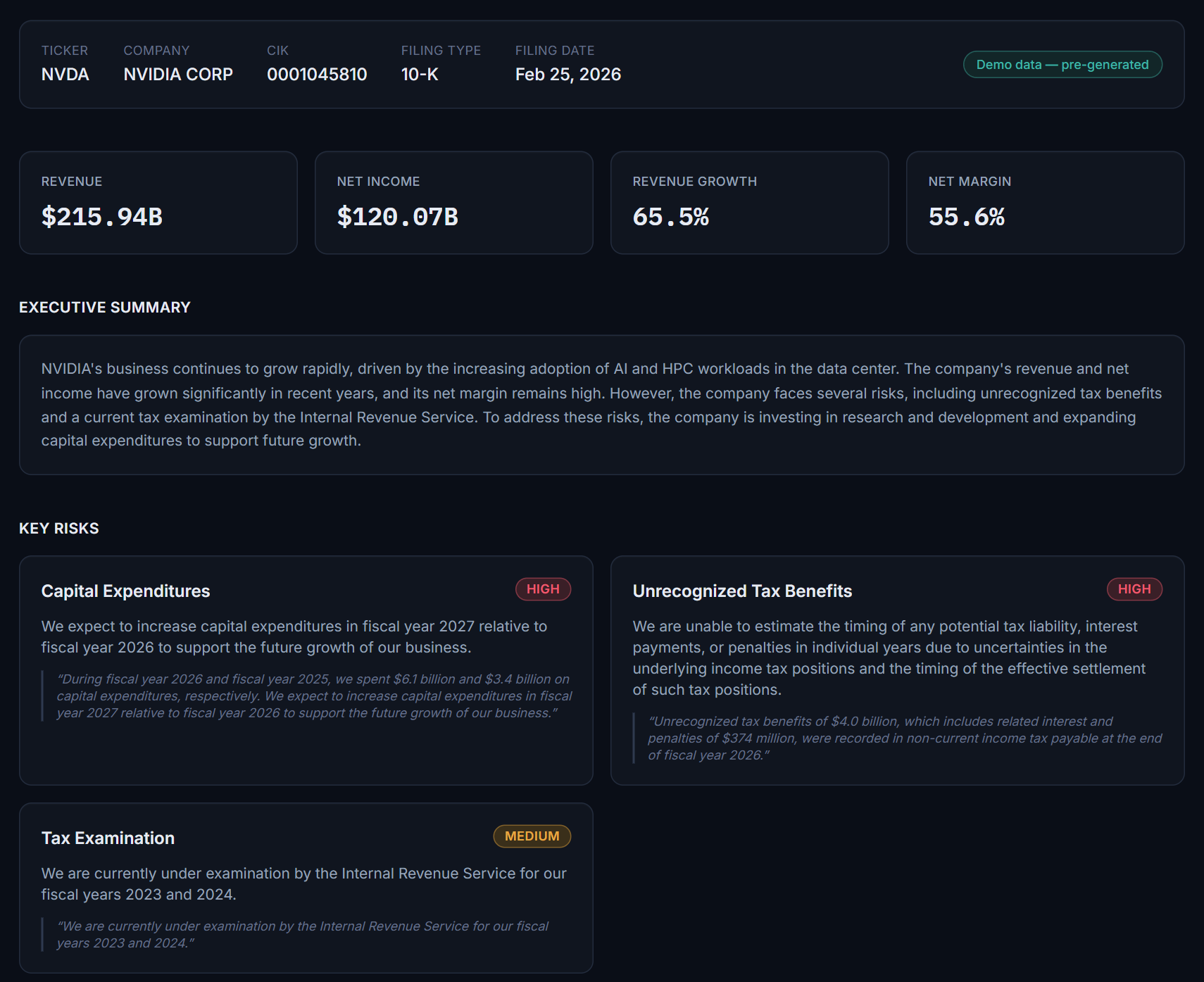Screen dimensions: 1204x982
Task: Click the KEY RISKS heading
Action: coord(59,529)
